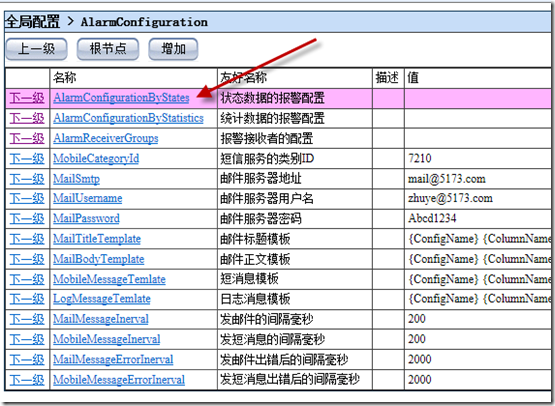Screen dimensions: 555x406
Task: Click 下一级 in the MailPassword row
Action: point(27,218)
